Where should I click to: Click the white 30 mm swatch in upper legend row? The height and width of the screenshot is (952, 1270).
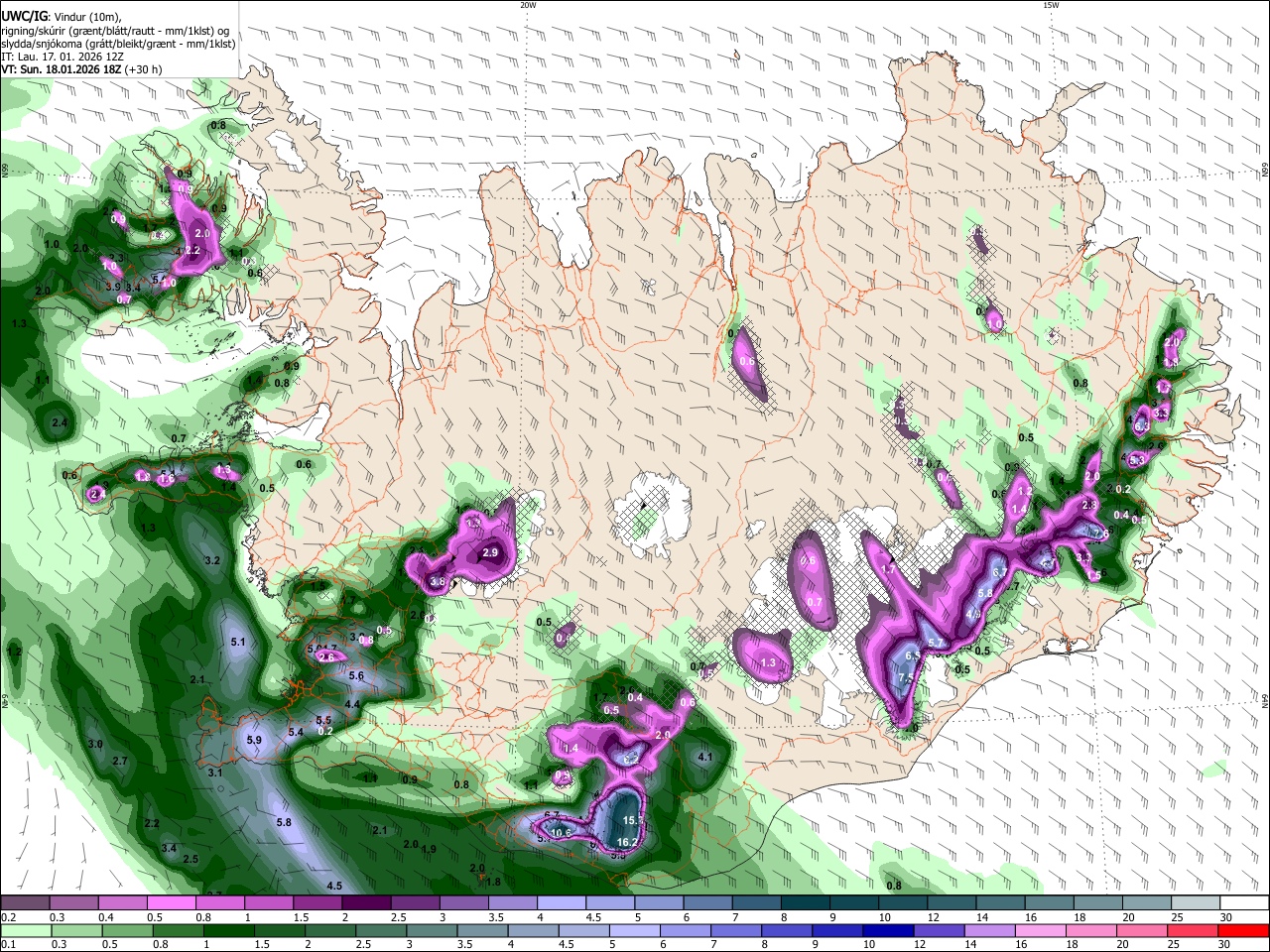(x=1242, y=903)
